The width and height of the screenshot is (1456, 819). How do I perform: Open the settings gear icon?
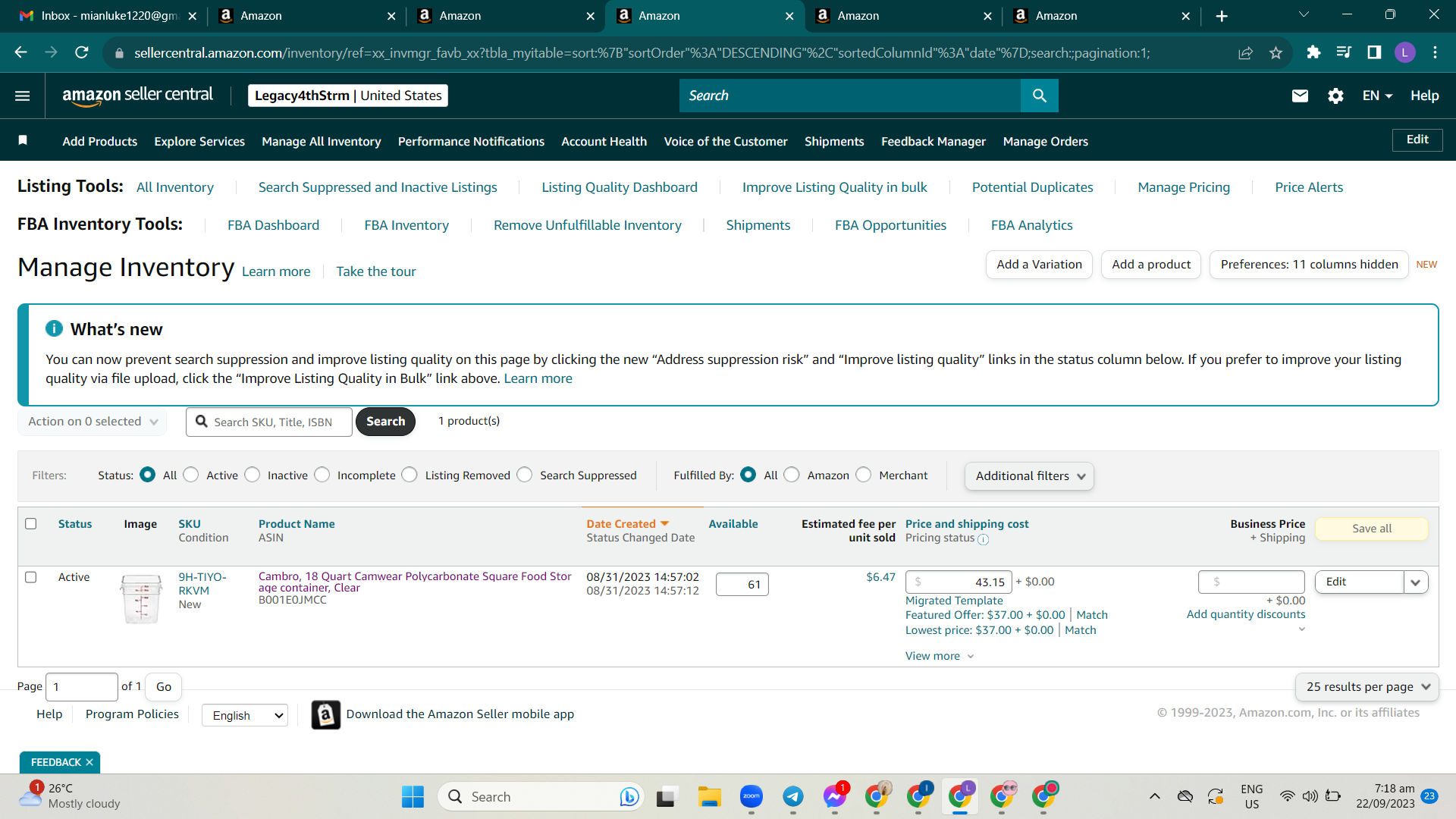pos(1335,96)
